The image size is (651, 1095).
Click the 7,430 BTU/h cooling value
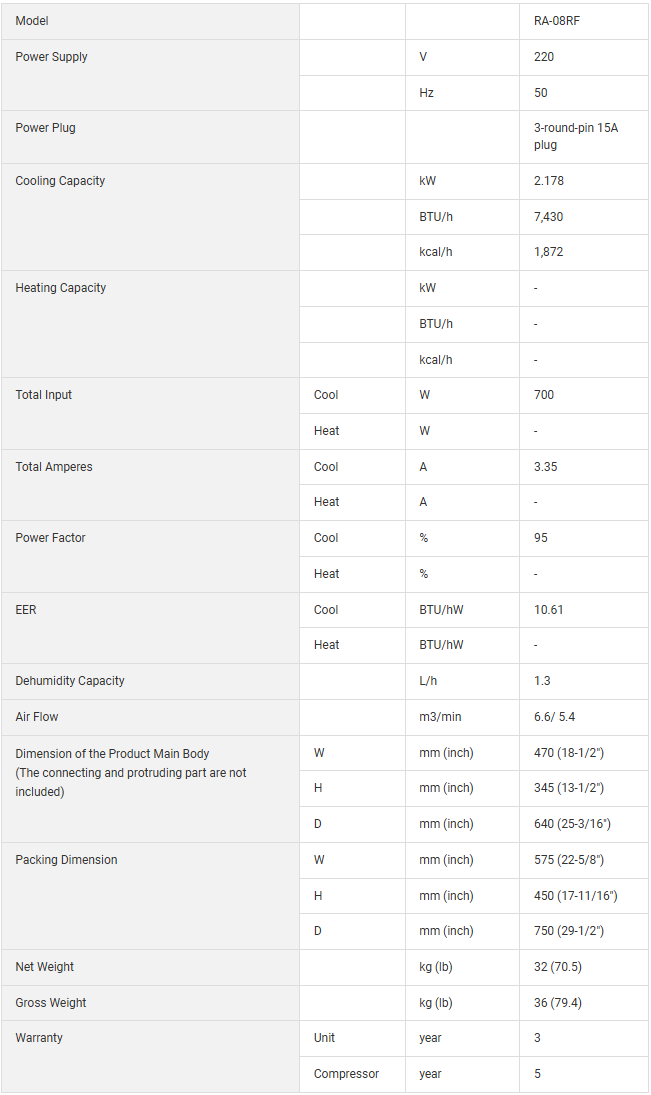tap(549, 216)
